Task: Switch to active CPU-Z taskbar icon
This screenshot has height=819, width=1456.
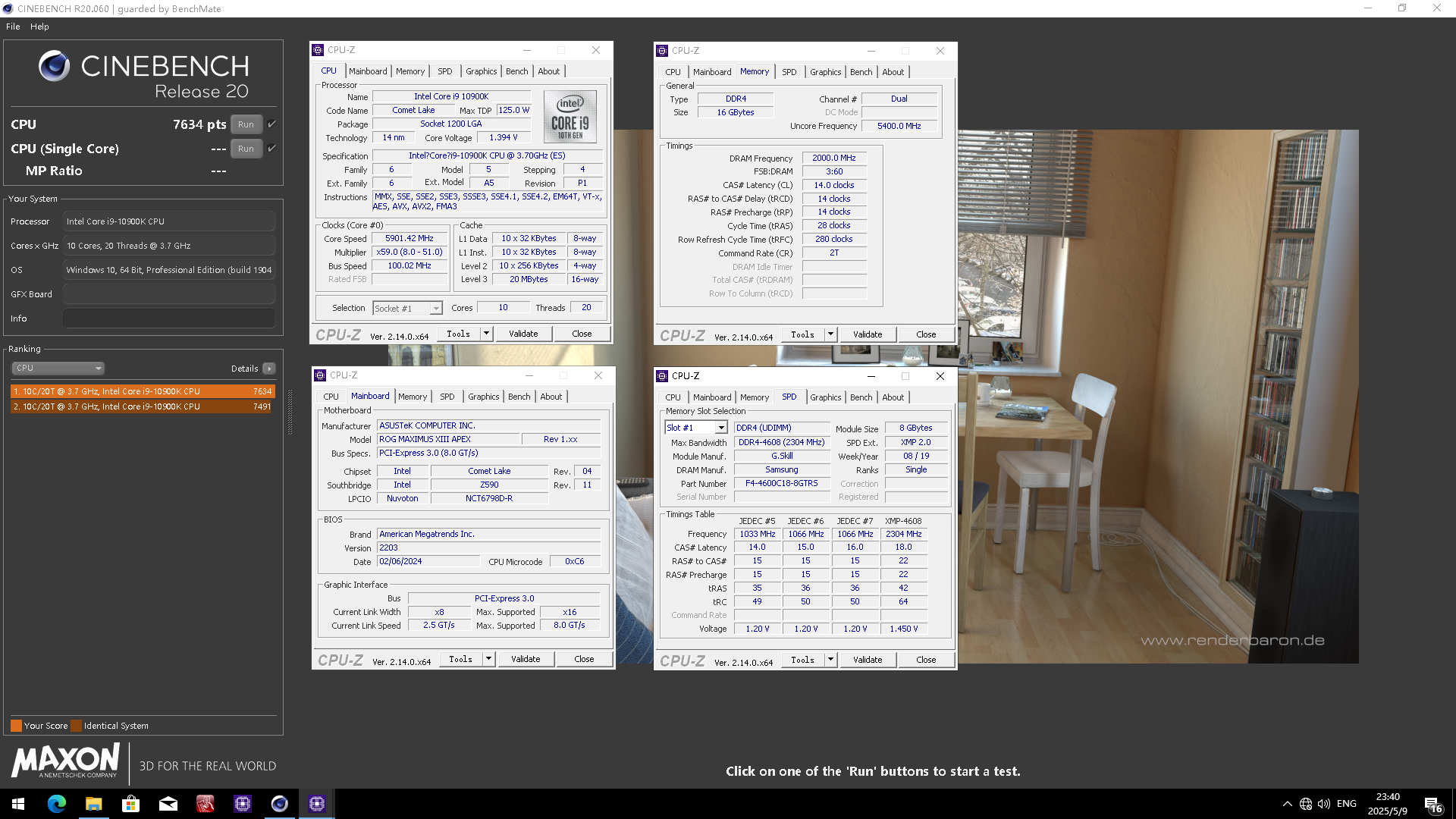Action: 316,804
